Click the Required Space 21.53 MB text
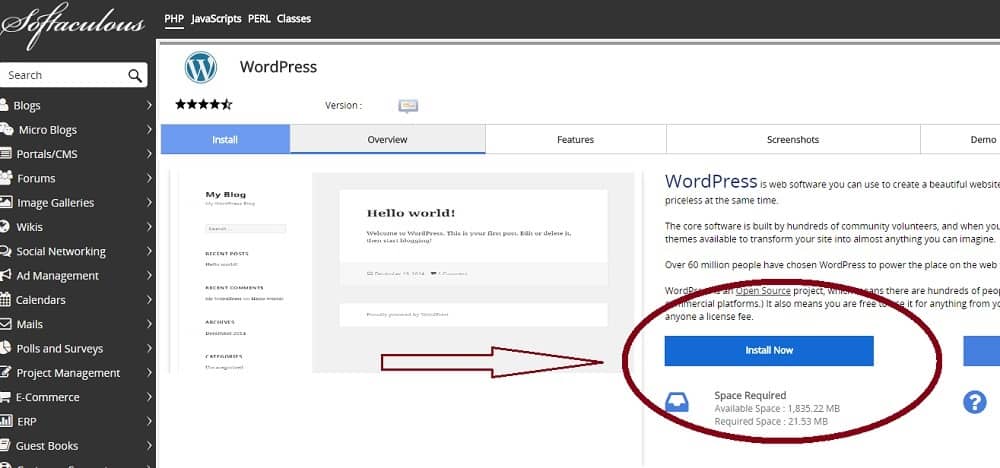Image resolution: width=1000 pixels, height=468 pixels. [x=771, y=421]
